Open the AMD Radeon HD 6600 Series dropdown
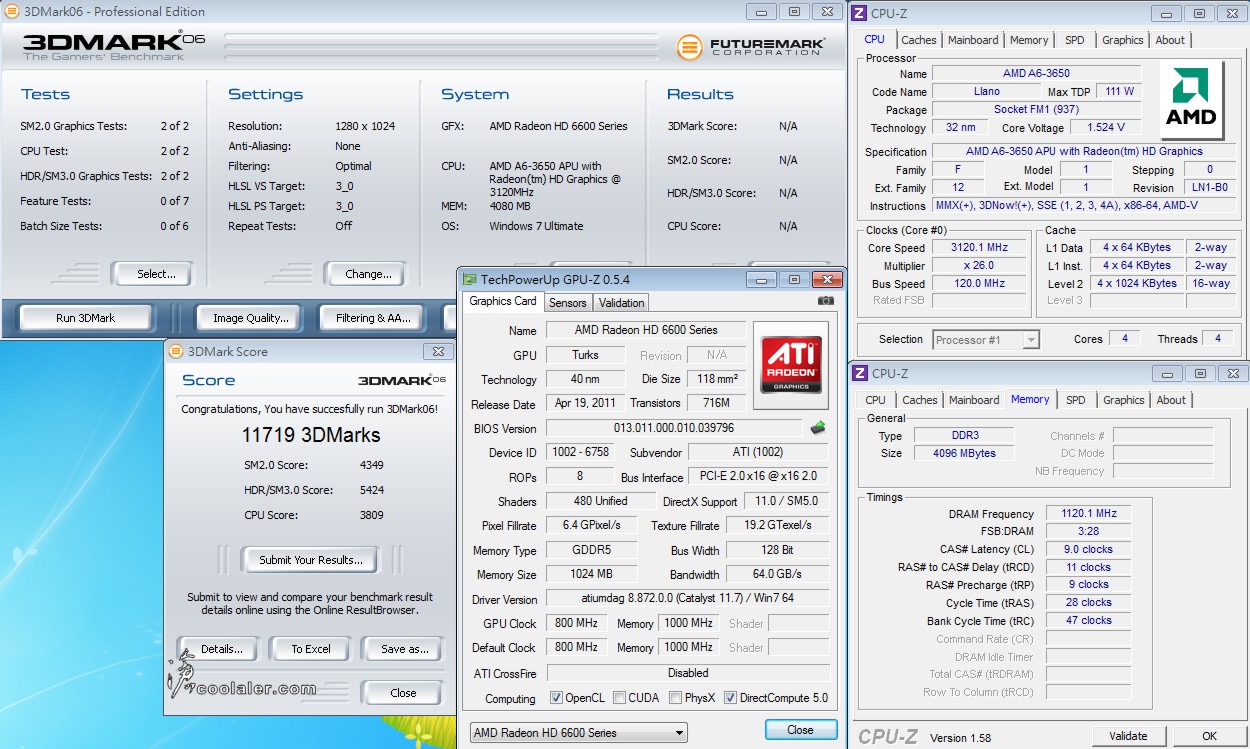1250x749 pixels. pyautogui.click(x=579, y=733)
